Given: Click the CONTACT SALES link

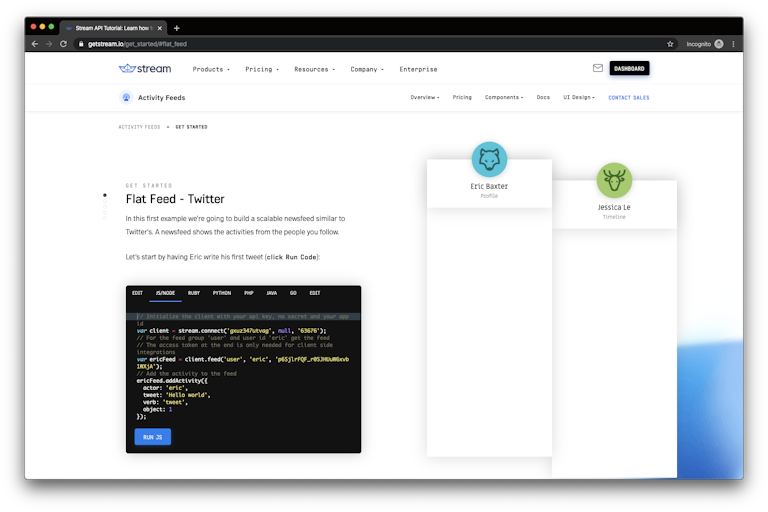Looking at the screenshot, I should click(628, 98).
